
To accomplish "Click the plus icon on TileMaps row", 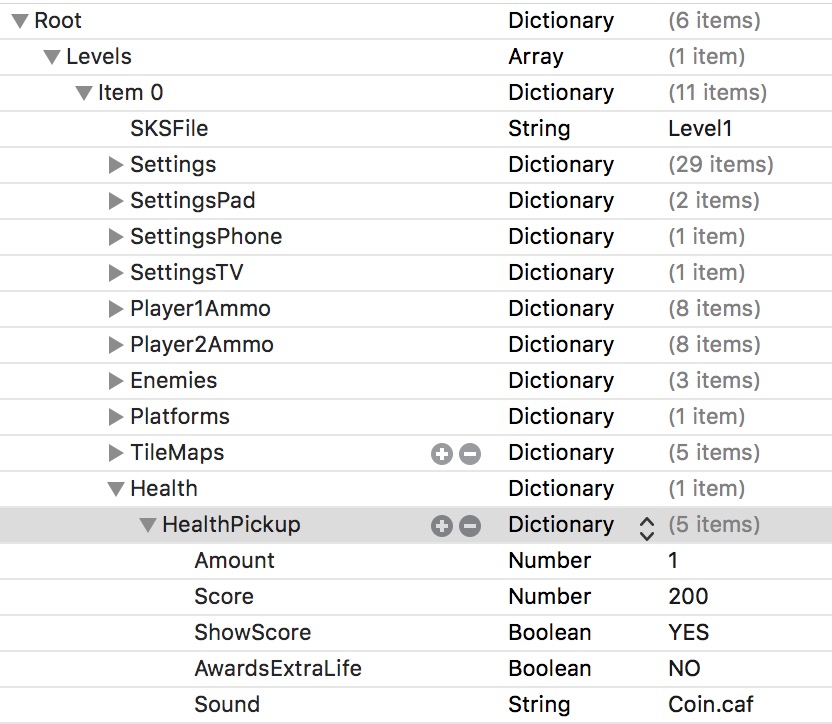I will click(x=441, y=454).
